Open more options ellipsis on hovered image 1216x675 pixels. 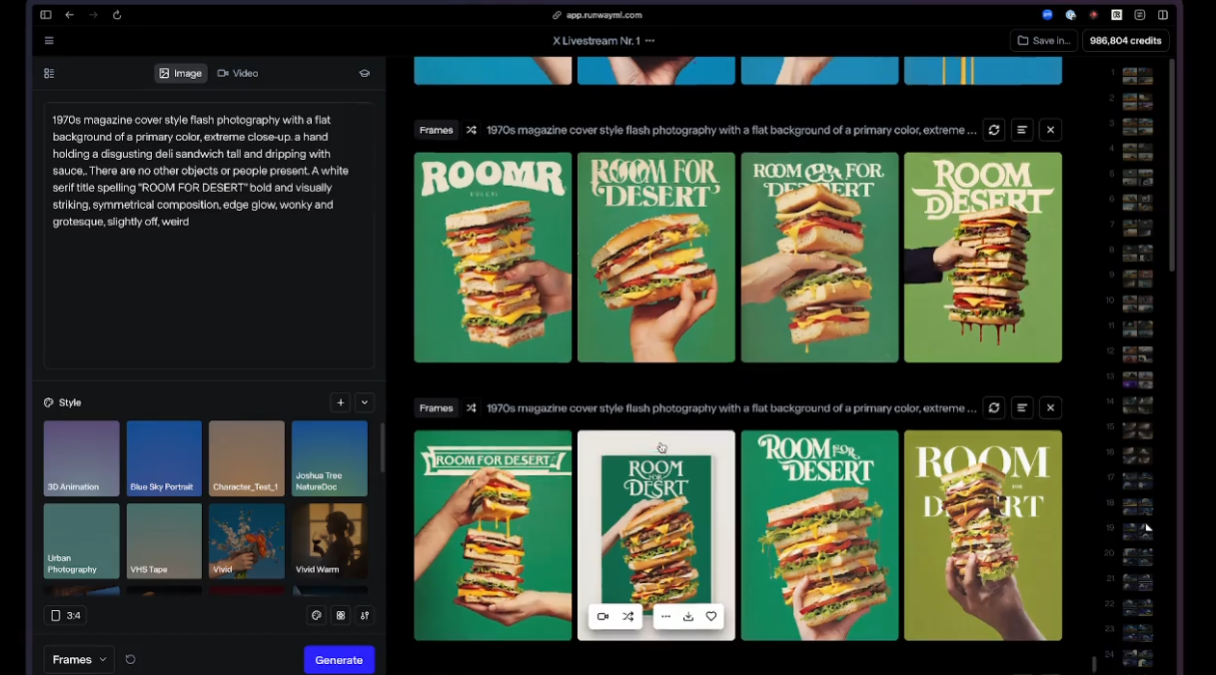click(666, 616)
